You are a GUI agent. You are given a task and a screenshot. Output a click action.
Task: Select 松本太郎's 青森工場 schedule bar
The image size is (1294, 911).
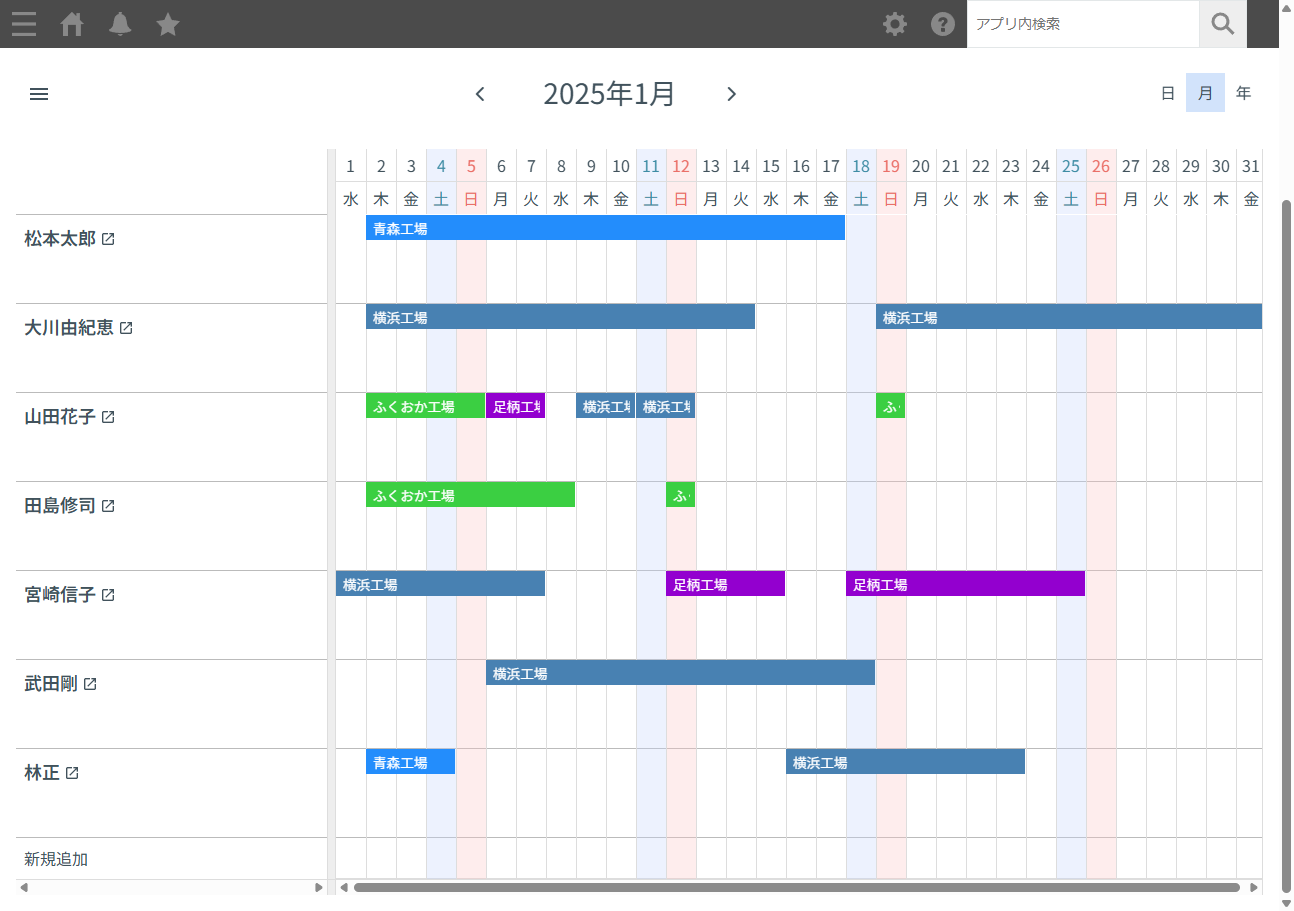point(605,229)
